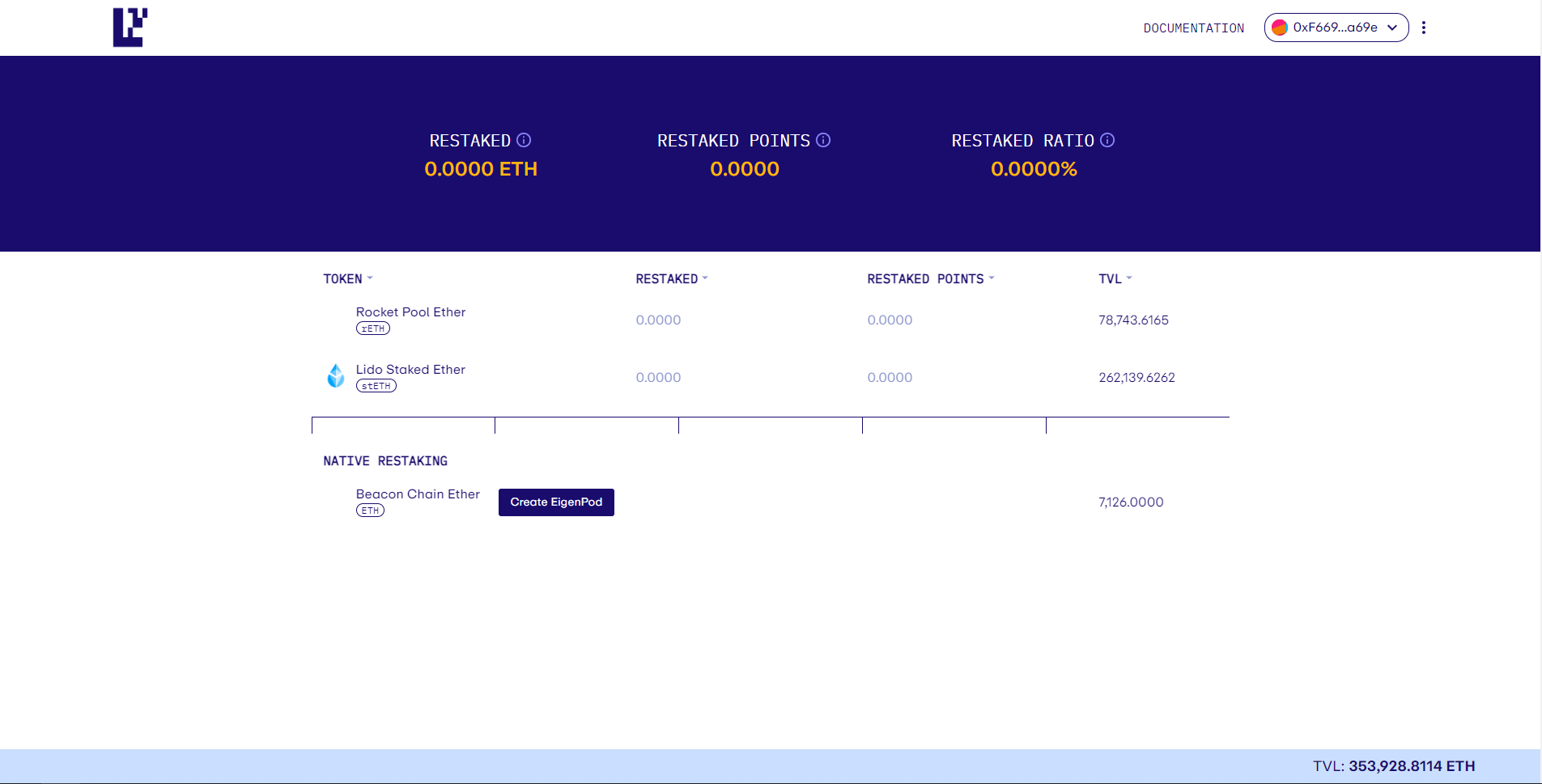Viewport: 1542px width, 784px height.
Task: Click the stETH token badge
Action: tap(376, 386)
